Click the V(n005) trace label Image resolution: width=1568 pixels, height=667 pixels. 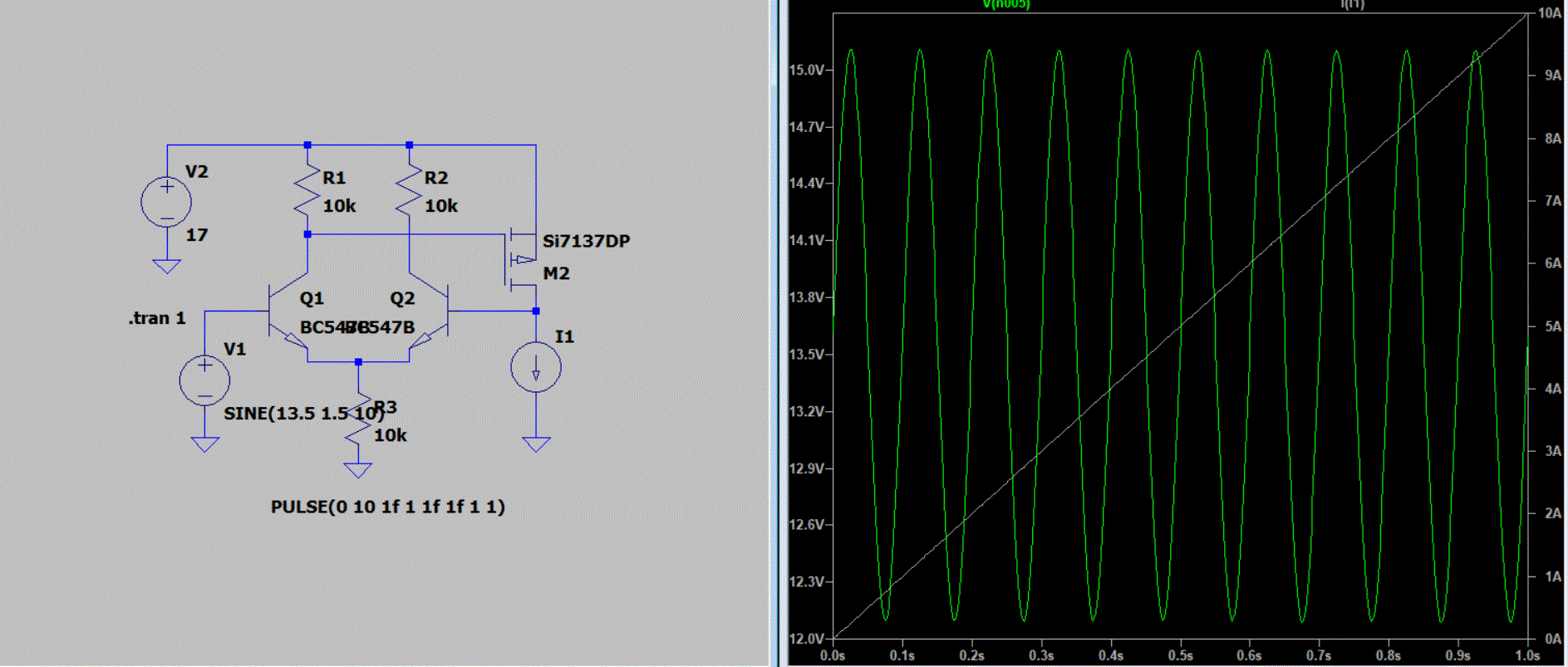1005,5
